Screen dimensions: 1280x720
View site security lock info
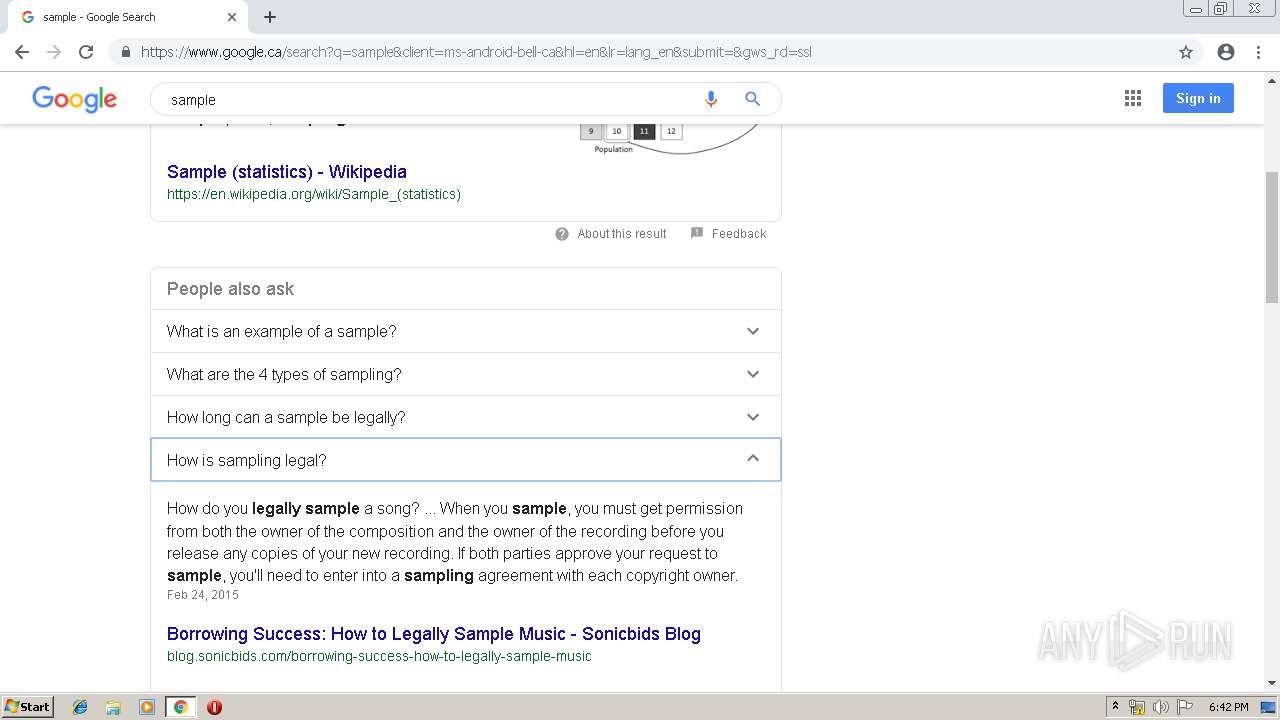[126, 52]
